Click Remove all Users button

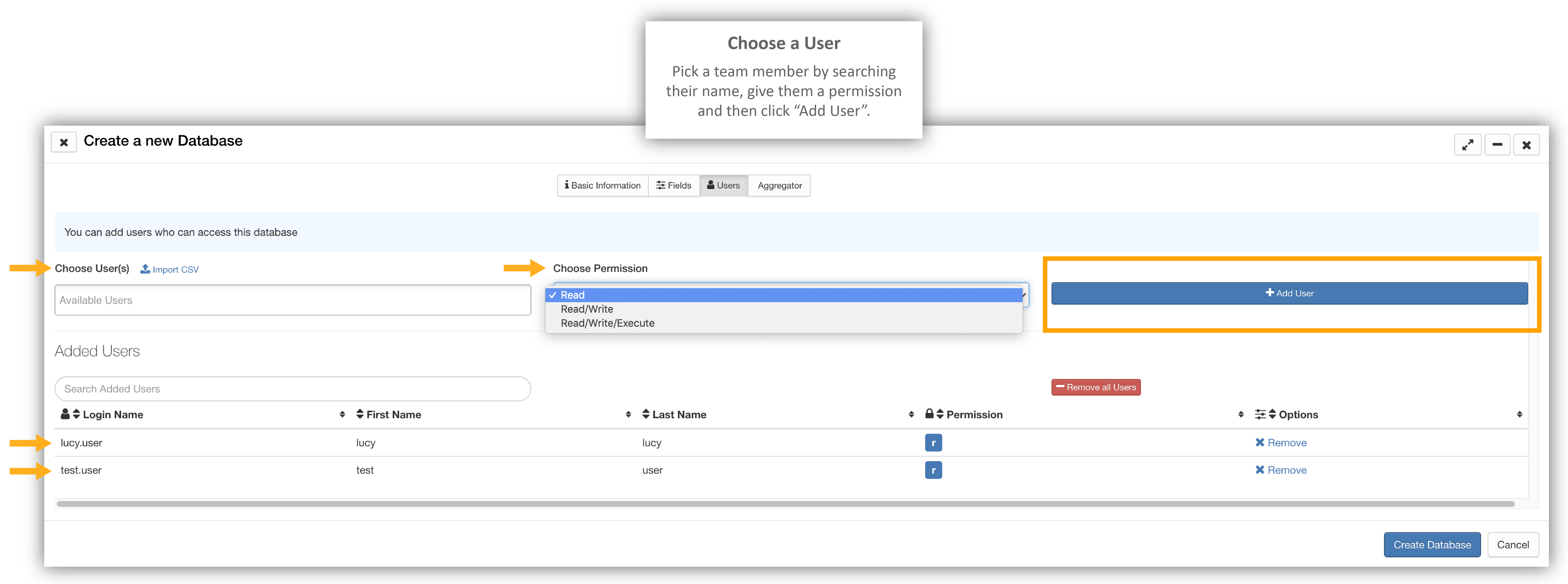point(1096,388)
